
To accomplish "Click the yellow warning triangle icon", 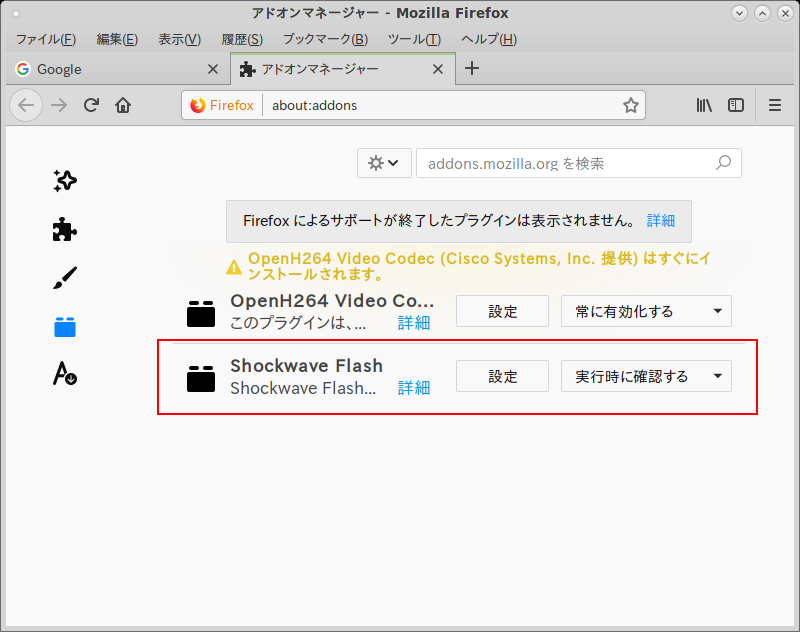I will coord(234,266).
